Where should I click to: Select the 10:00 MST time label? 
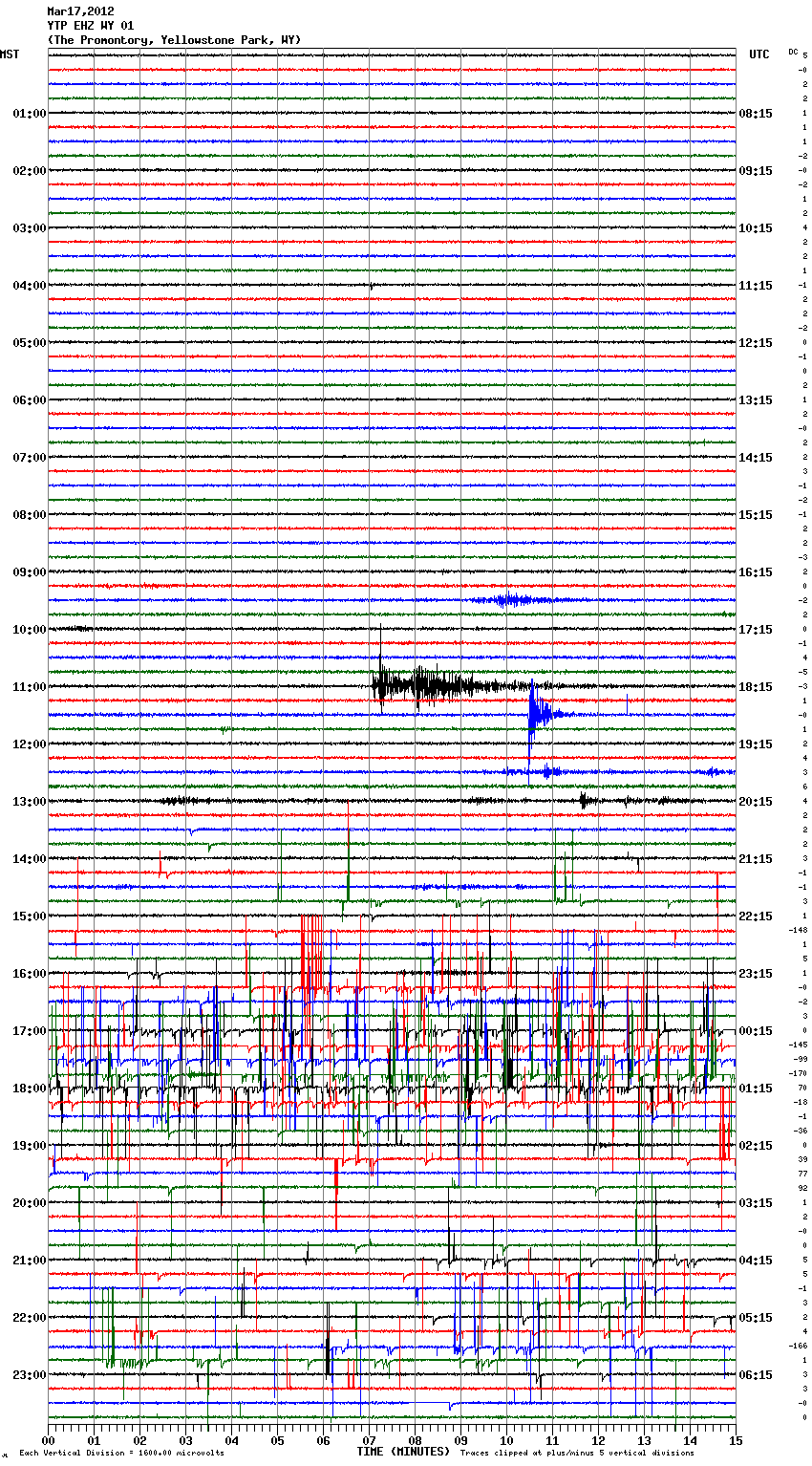pyautogui.click(x=30, y=630)
